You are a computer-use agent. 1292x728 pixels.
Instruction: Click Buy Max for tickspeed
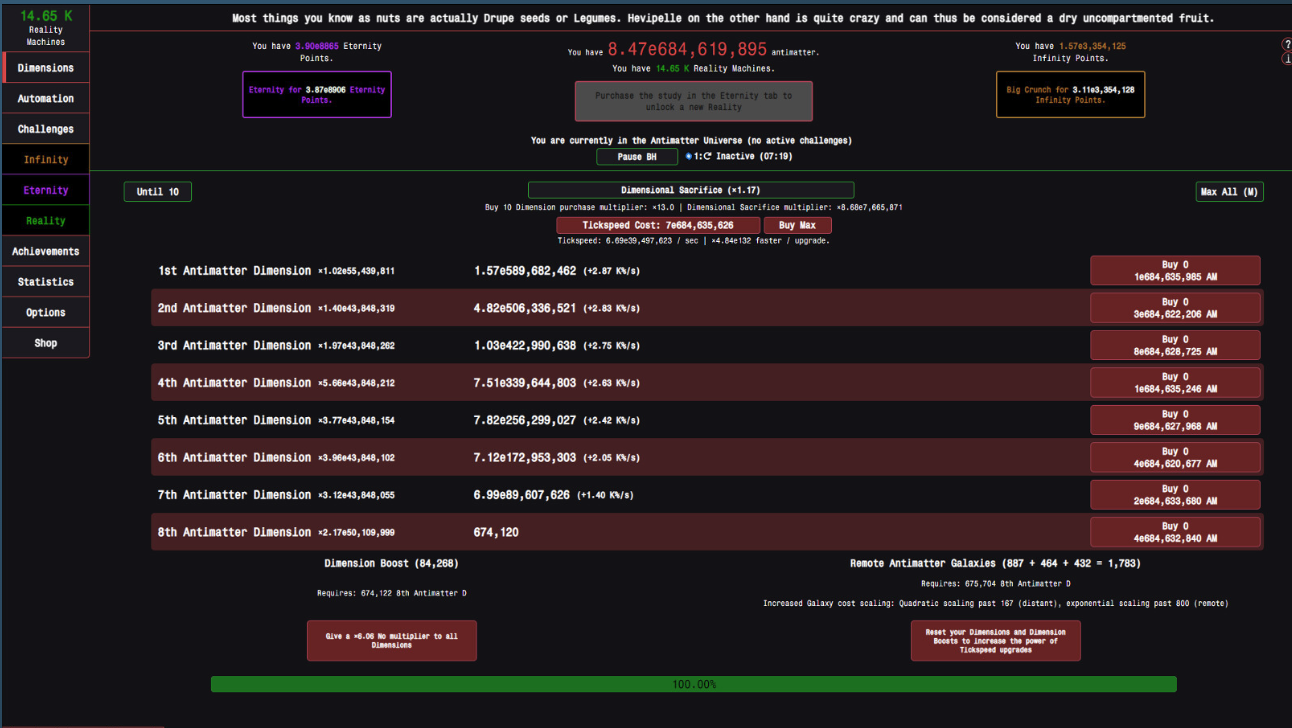click(x=797, y=225)
